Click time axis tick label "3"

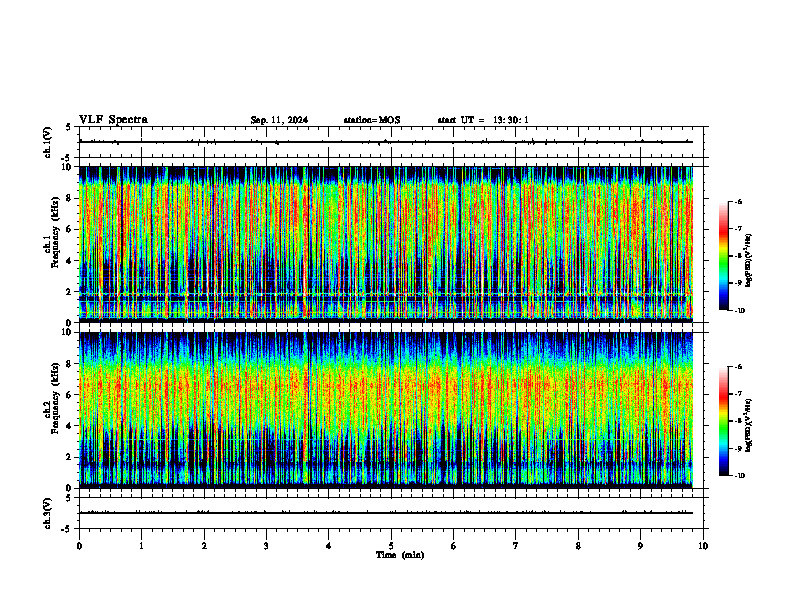click(266, 546)
